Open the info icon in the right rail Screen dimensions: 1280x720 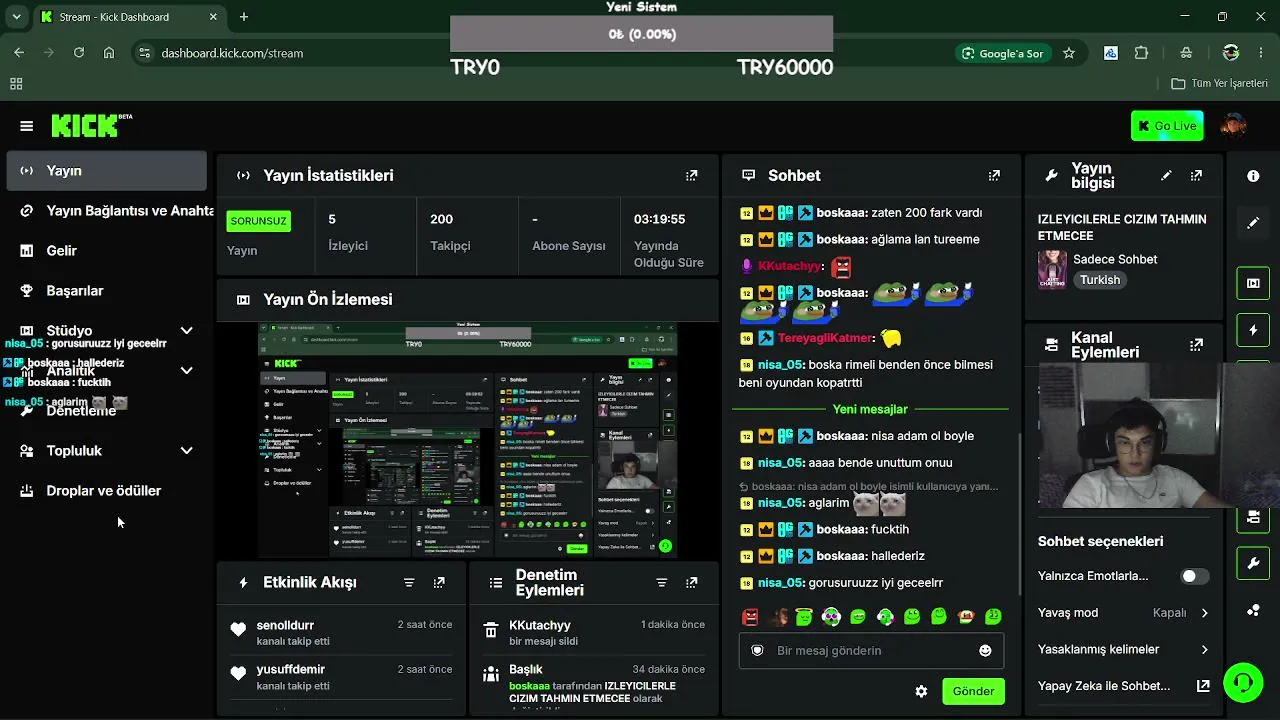pyautogui.click(x=1253, y=176)
